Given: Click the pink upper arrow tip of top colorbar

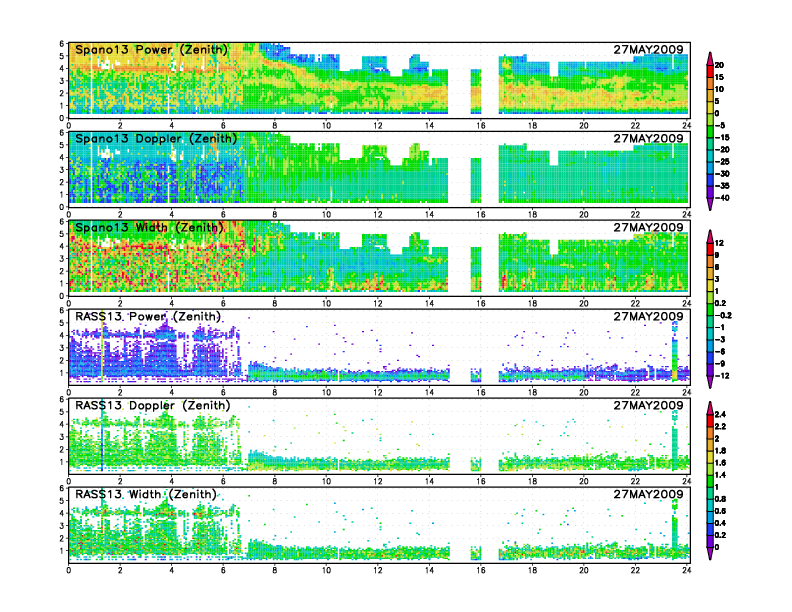Looking at the screenshot, I should coord(710,58).
